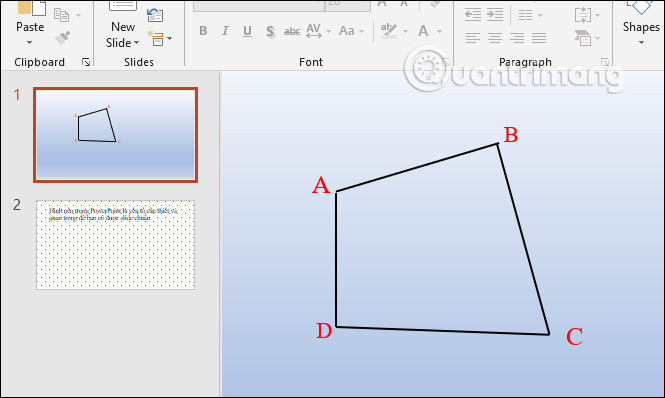This screenshot has height=398, width=665.
Task: Click the red label B on slide
Action: click(x=511, y=135)
